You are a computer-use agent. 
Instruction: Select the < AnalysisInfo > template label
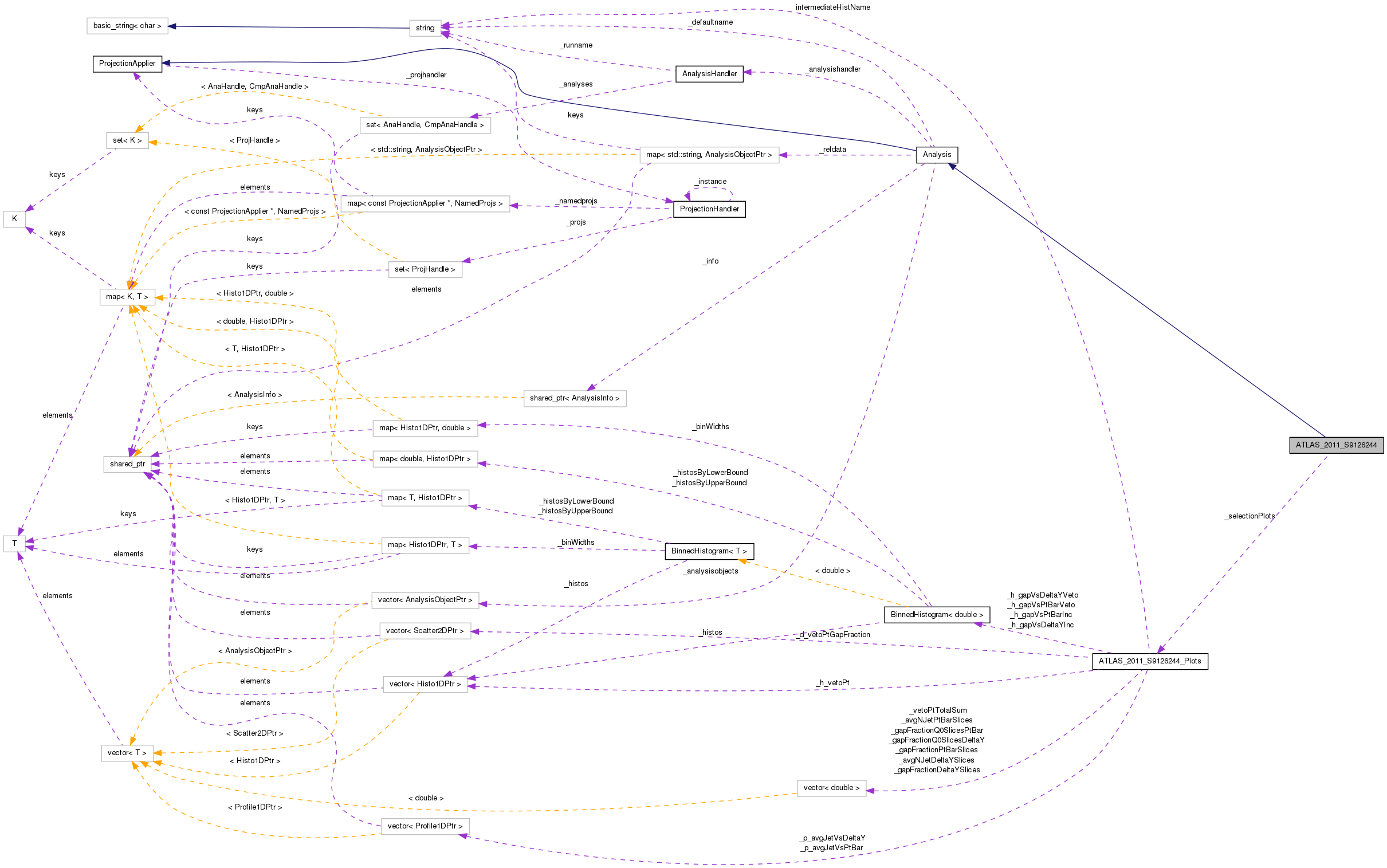tap(254, 395)
